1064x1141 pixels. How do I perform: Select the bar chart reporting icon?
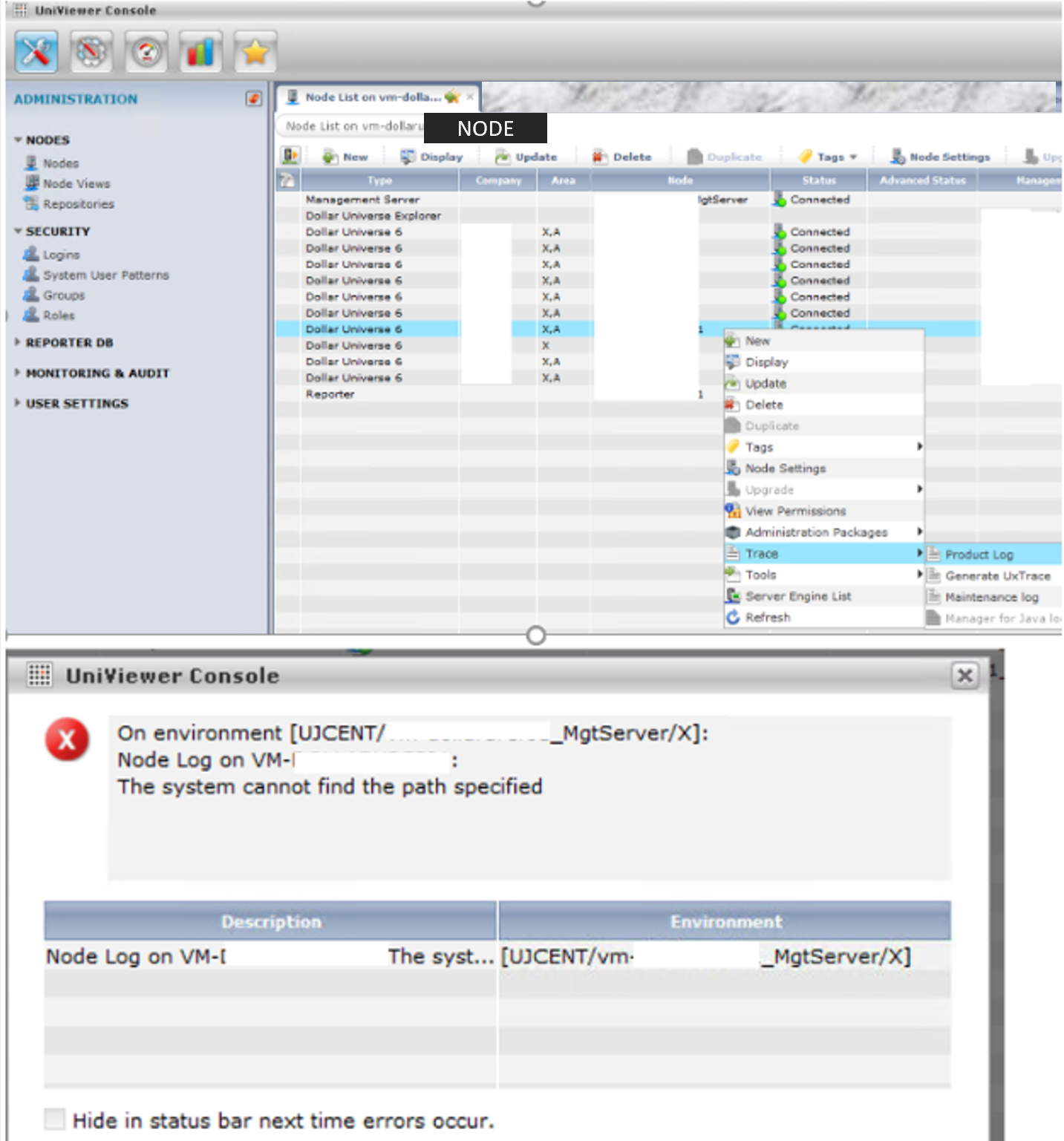click(x=200, y=53)
